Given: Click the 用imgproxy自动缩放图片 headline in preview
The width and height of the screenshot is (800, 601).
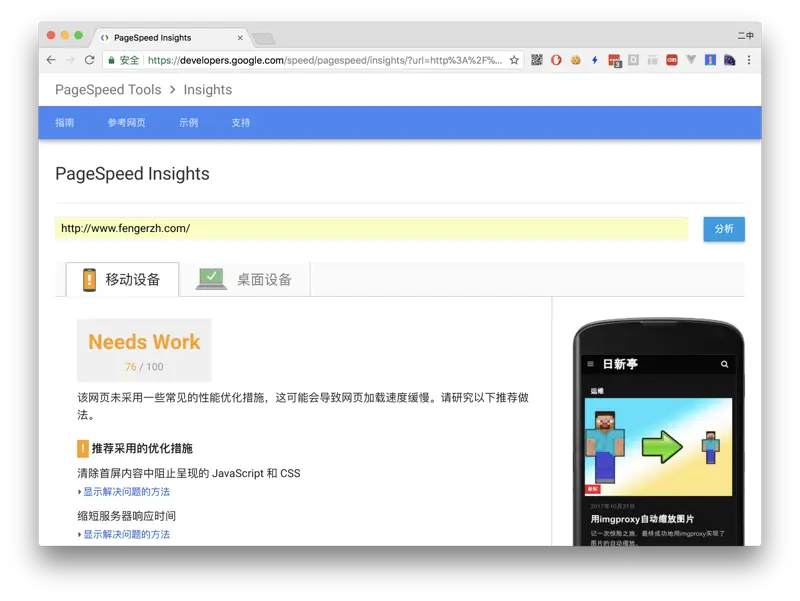Looking at the screenshot, I should coord(642,519).
